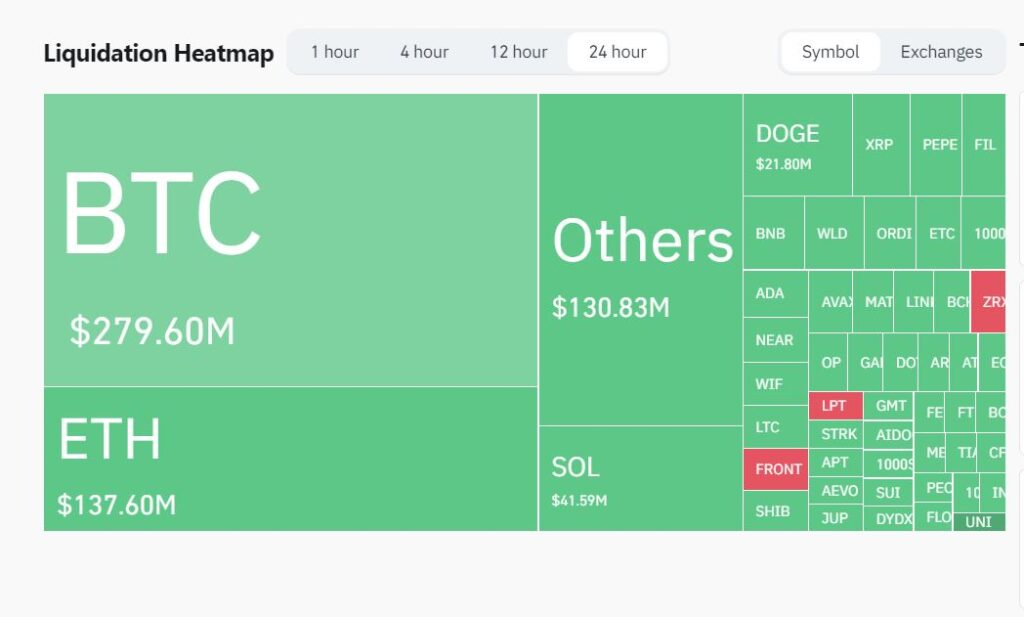Switch heatmap view to Exchanges

[941, 52]
